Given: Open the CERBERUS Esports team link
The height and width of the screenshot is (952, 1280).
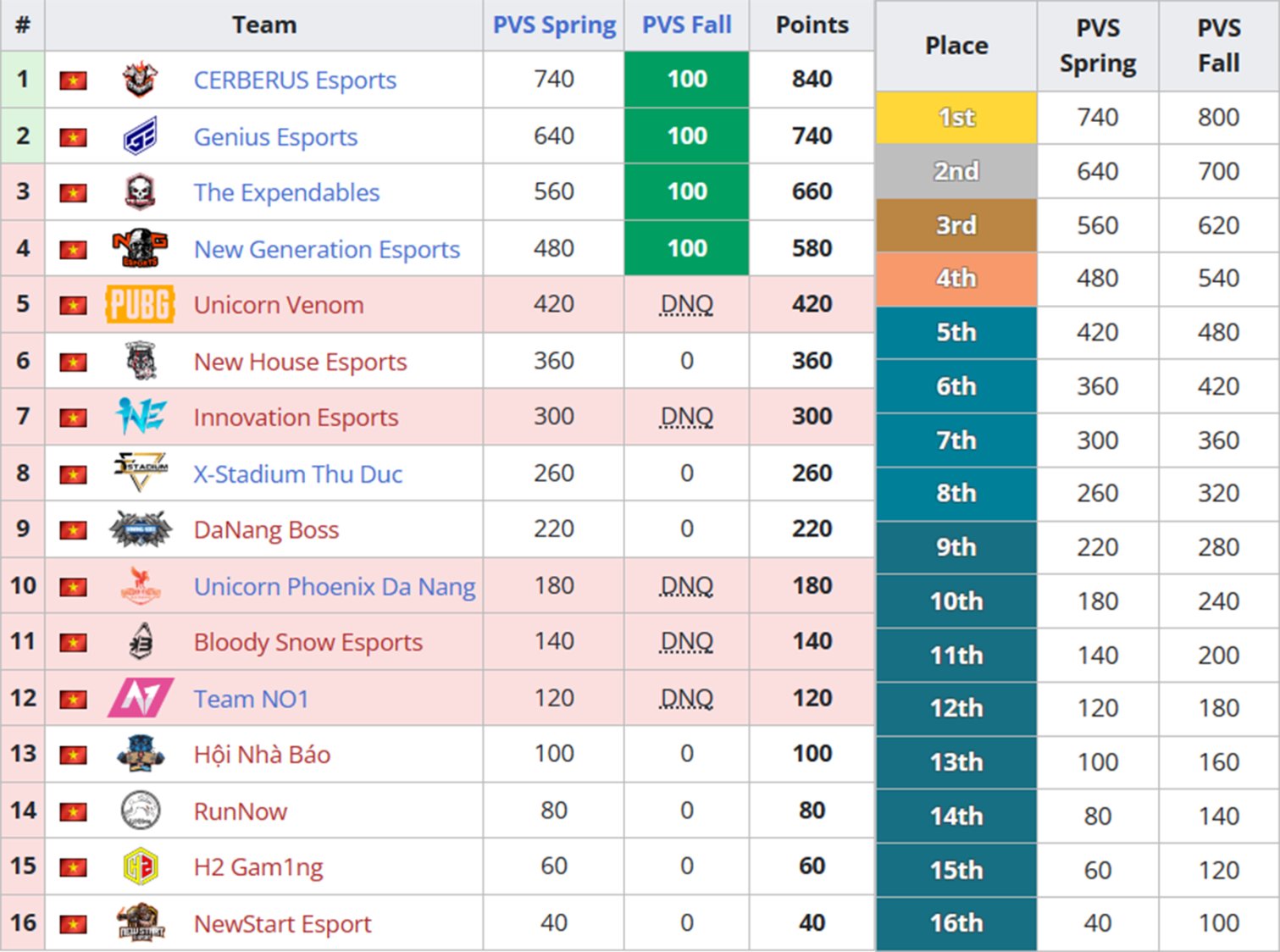Looking at the screenshot, I should [x=295, y=80].
